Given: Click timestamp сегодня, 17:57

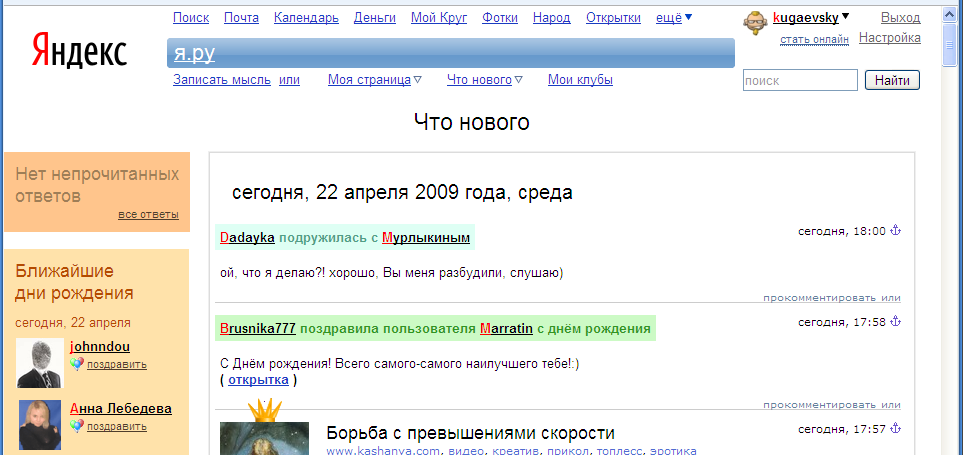Looking at the screenshot, I should pos(842,429).
